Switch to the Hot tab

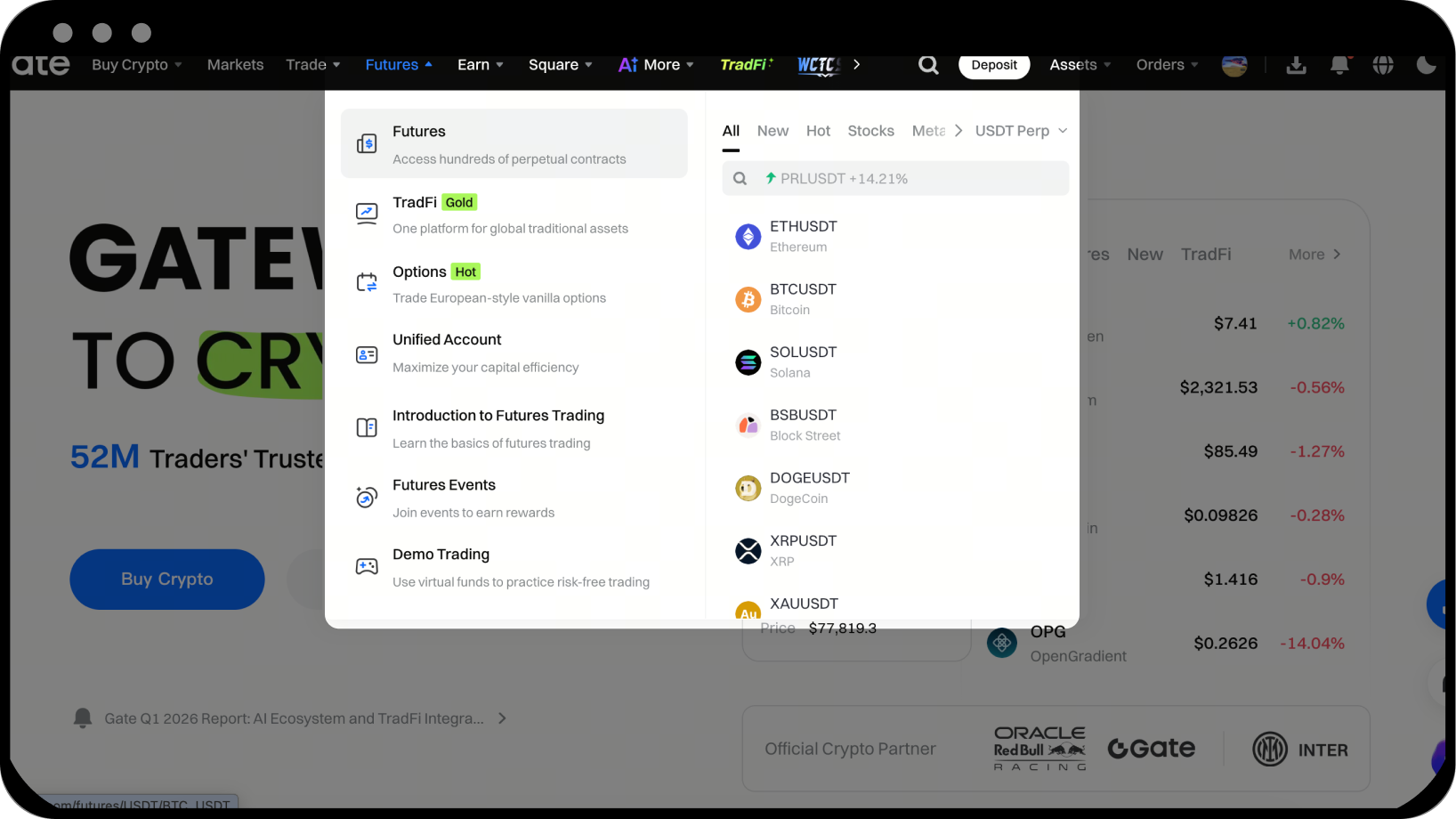coord(818,131)
